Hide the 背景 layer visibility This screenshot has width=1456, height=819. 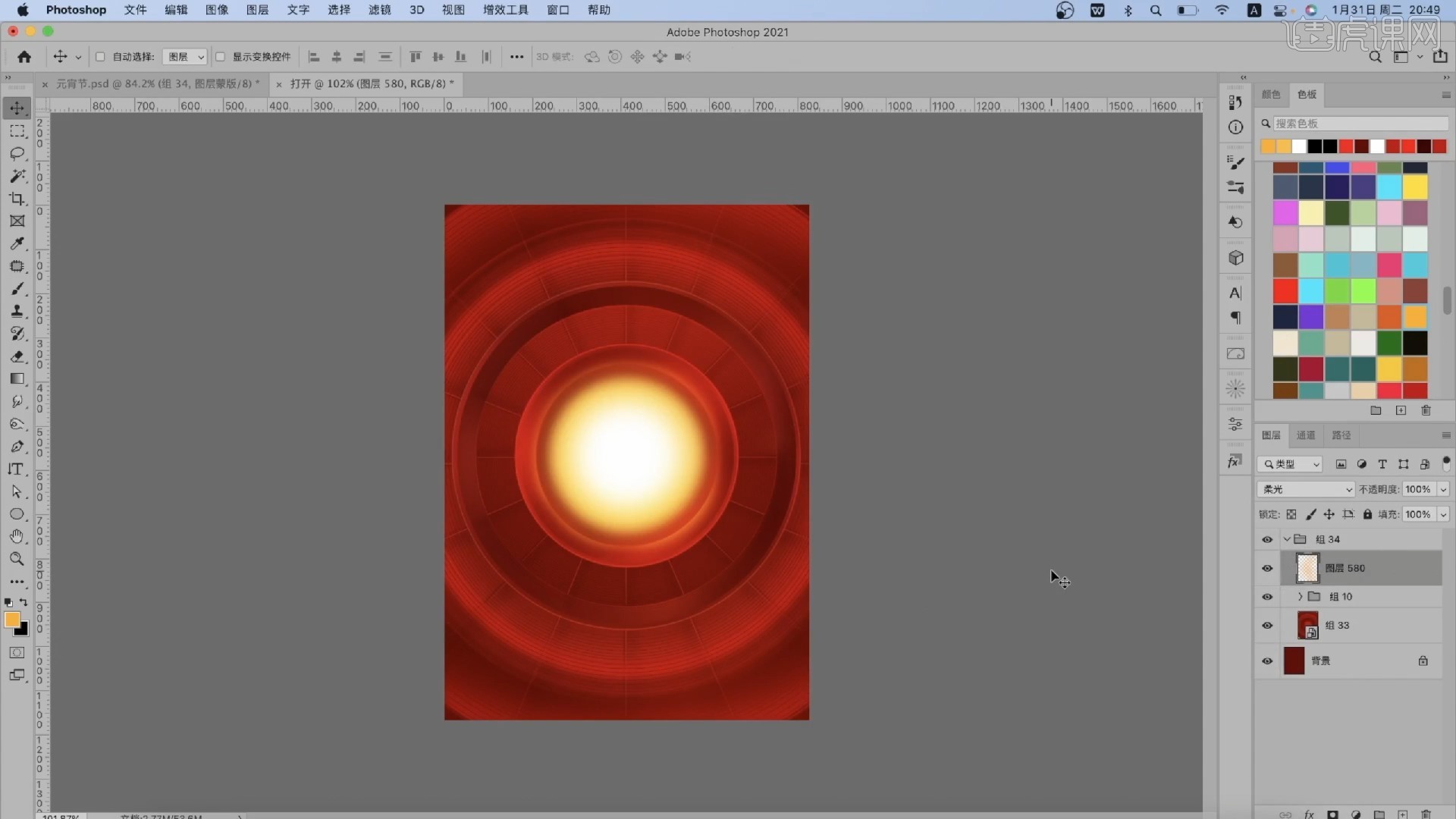coord(1267,661)
